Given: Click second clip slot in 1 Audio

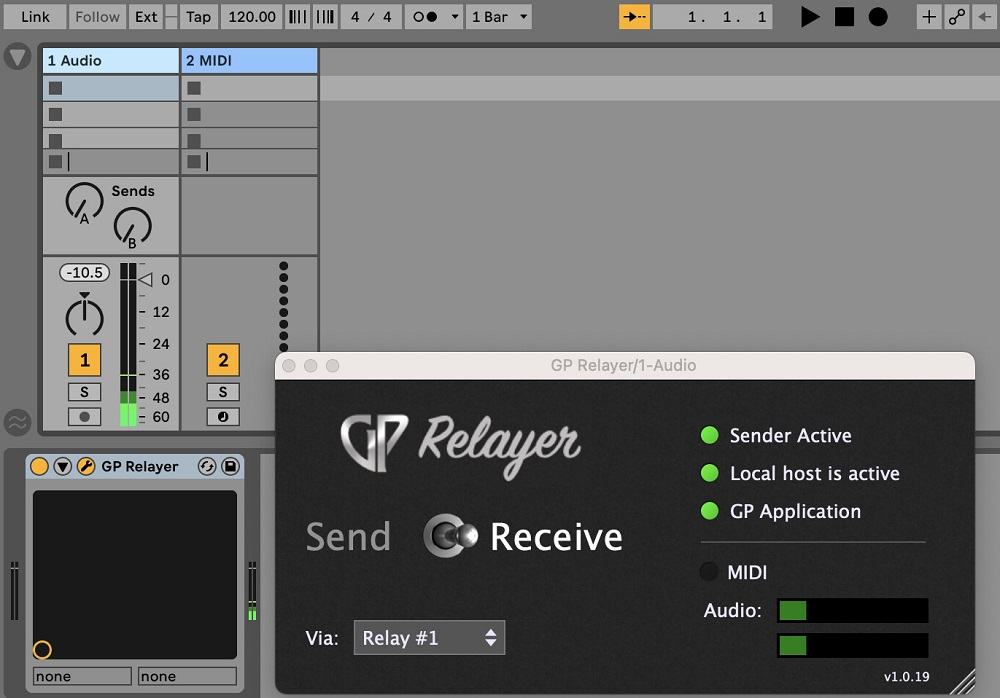Looking at the screenshot, I should pyautogui.click(x=111, y=114).
